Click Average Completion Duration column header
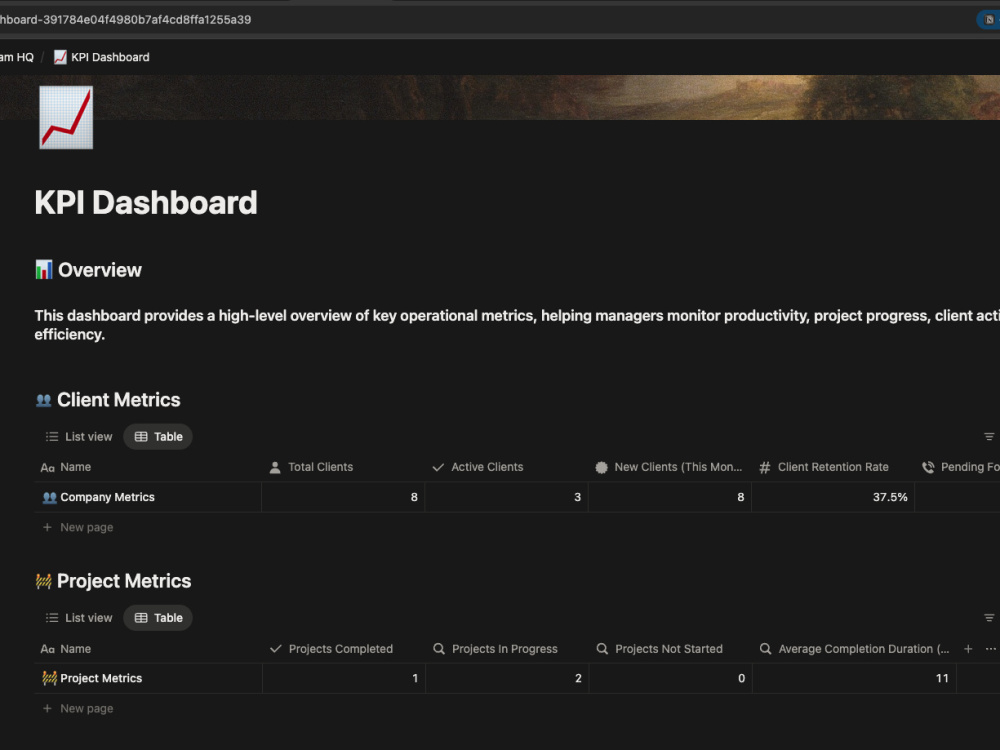This screenshot has height=750, width=1000. click(854, 649)
